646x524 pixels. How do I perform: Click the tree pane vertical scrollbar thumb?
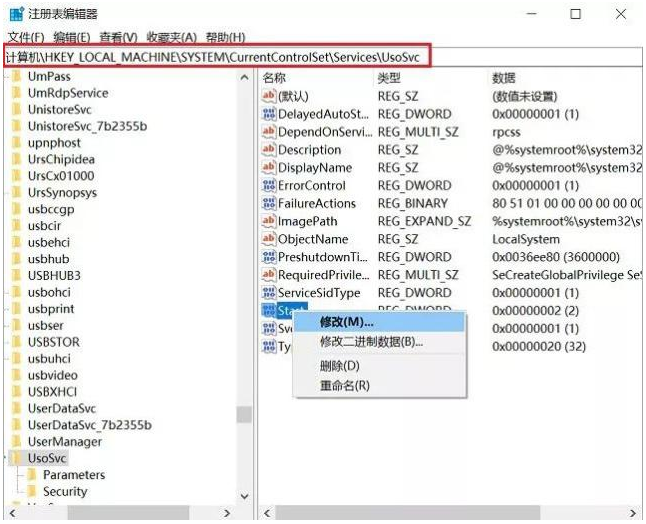(244, 414)
